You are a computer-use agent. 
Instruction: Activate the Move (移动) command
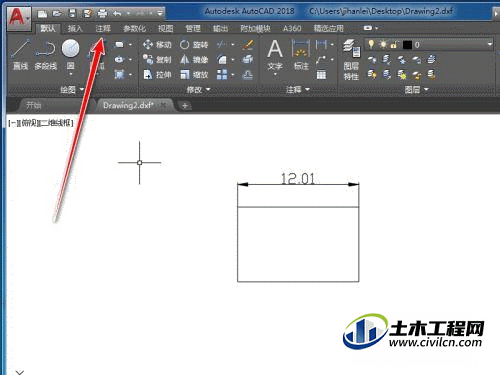tap(157, 44)
